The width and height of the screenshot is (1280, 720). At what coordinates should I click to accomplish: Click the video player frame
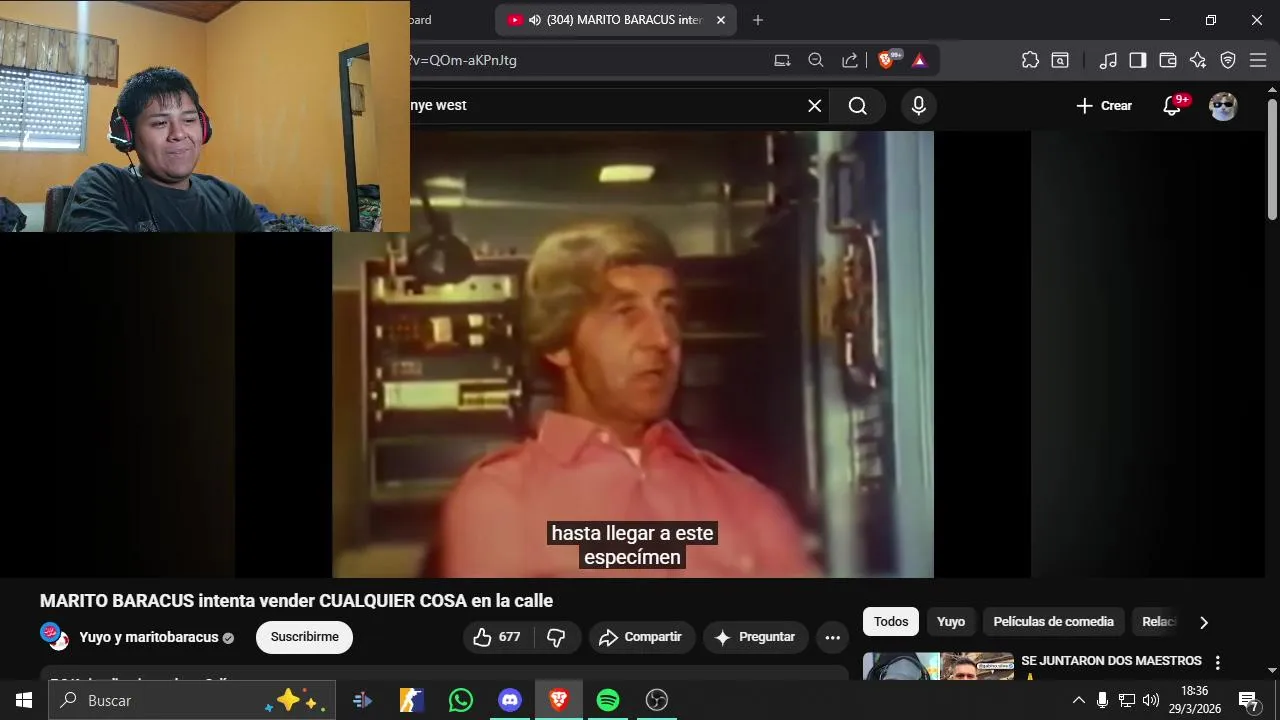click(633, 354)
